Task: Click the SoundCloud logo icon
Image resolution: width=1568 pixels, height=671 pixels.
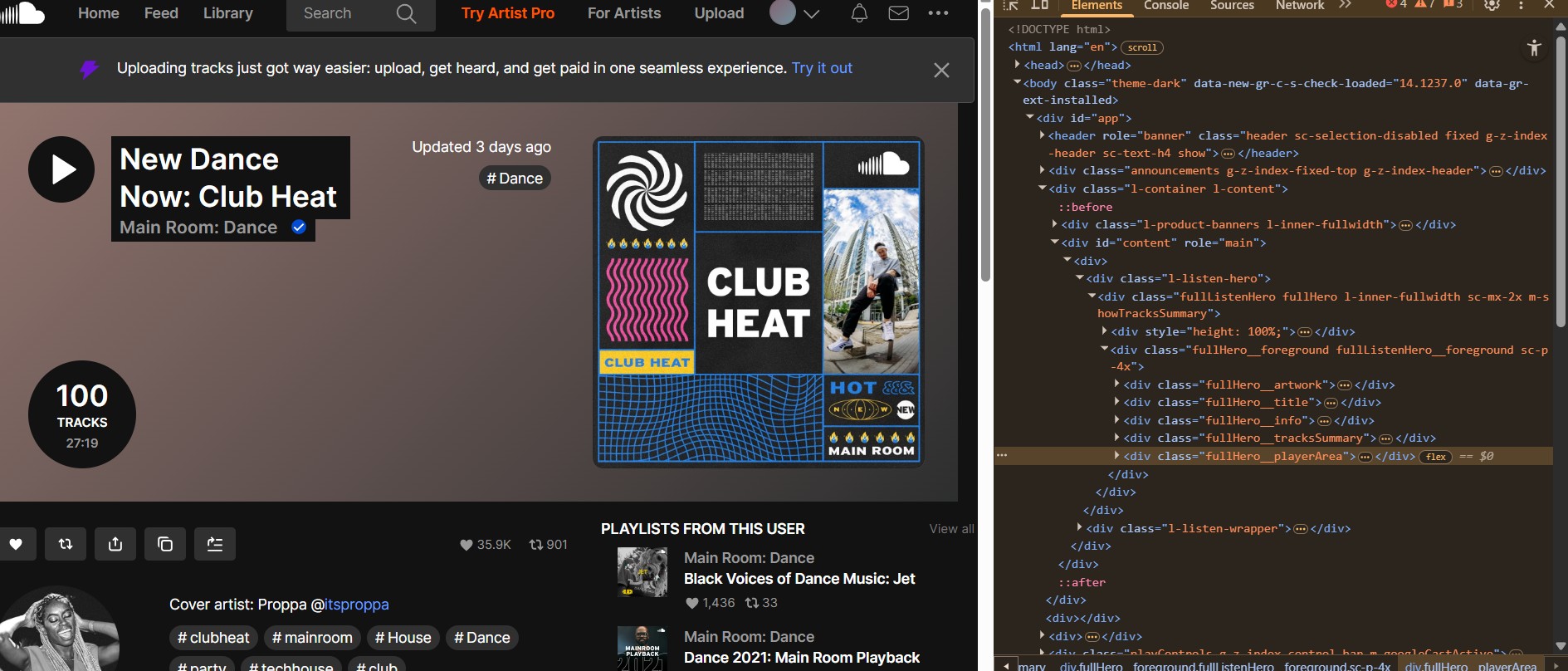Action: pos(22,12)
